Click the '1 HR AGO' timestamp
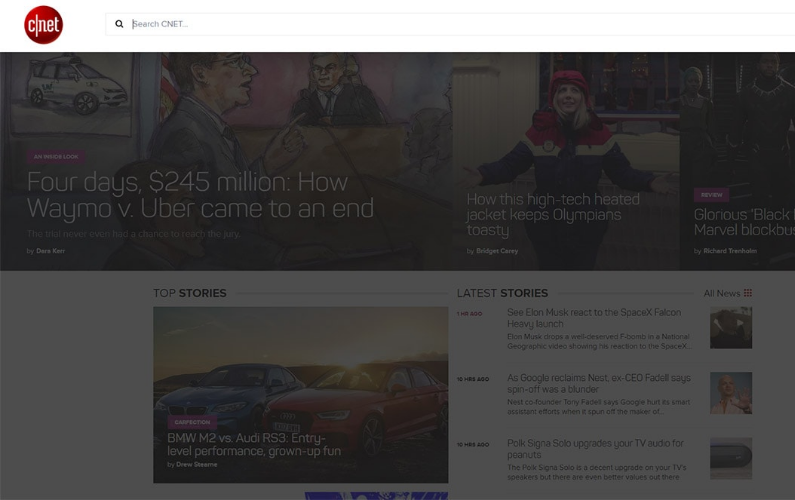The image size is (795, 500). [469, 314]
